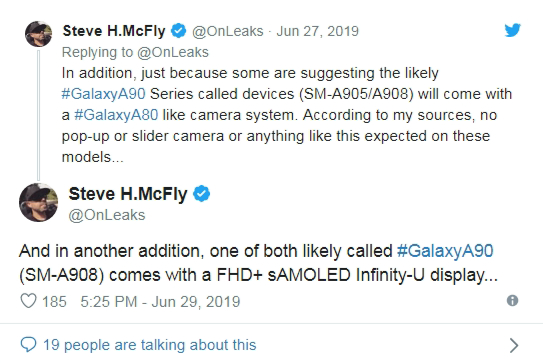Viewport: 543px width, 363px height.
Task: Click @OnLeaks handle under main author name
Action: tap(107, 215)
